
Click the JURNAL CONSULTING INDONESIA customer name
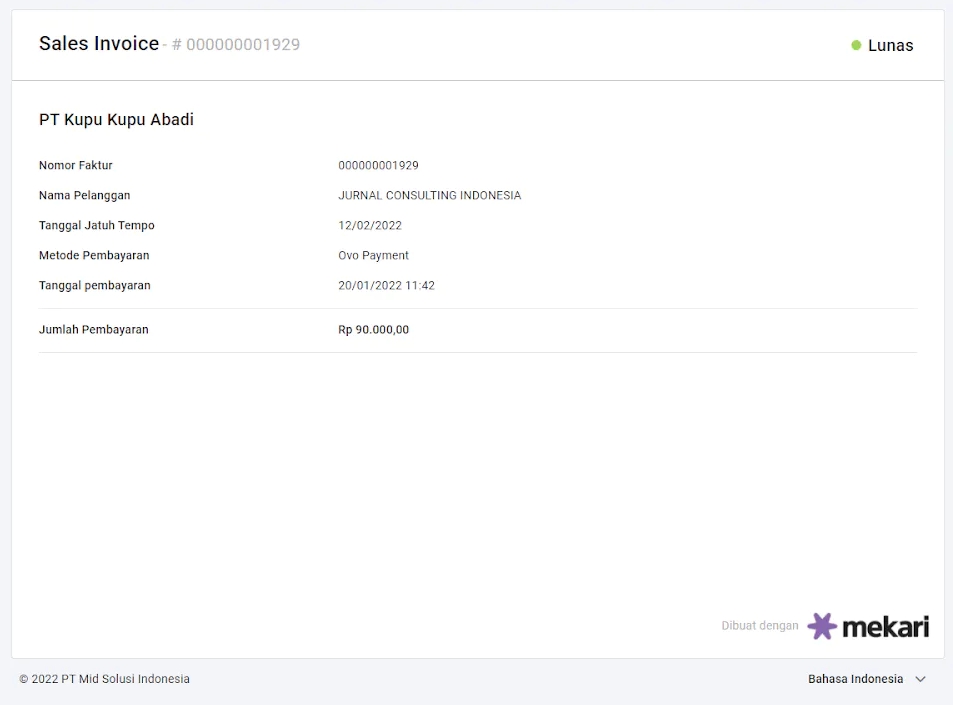click(x=429, y=196)
